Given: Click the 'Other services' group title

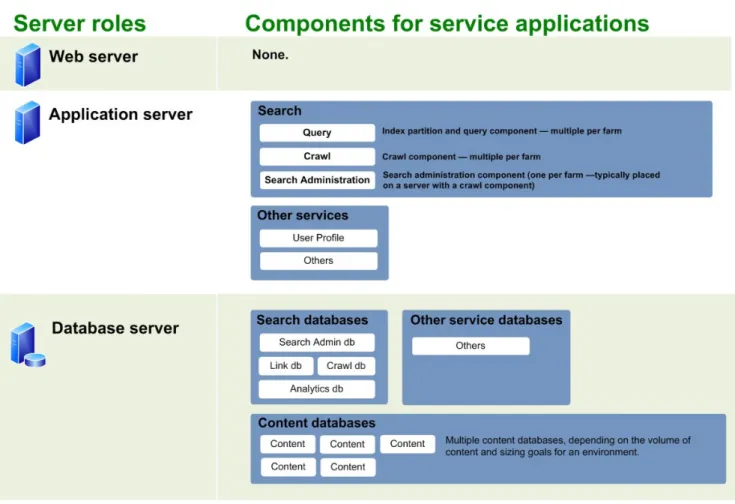Looking at the screenshot, I should click(302, 216).
